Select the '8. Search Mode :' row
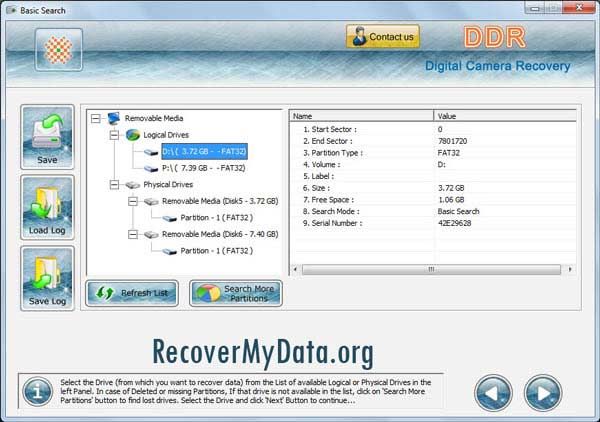Viewport: 600px width, 422px height. [433, 212]
